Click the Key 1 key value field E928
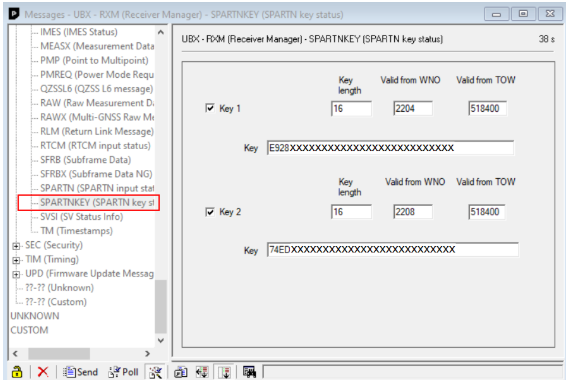This screenshot has width=567, height=385. point(390,148)
